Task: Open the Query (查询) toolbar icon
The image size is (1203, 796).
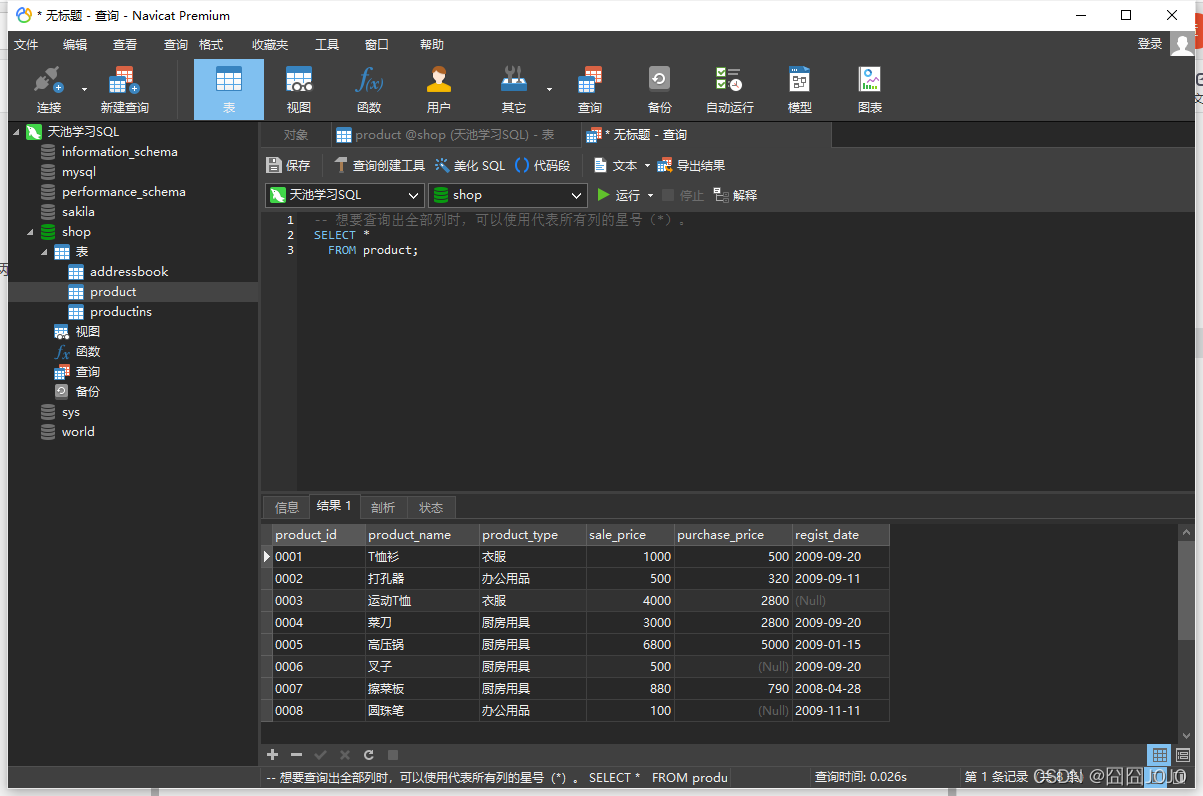Action: point(590,90)
